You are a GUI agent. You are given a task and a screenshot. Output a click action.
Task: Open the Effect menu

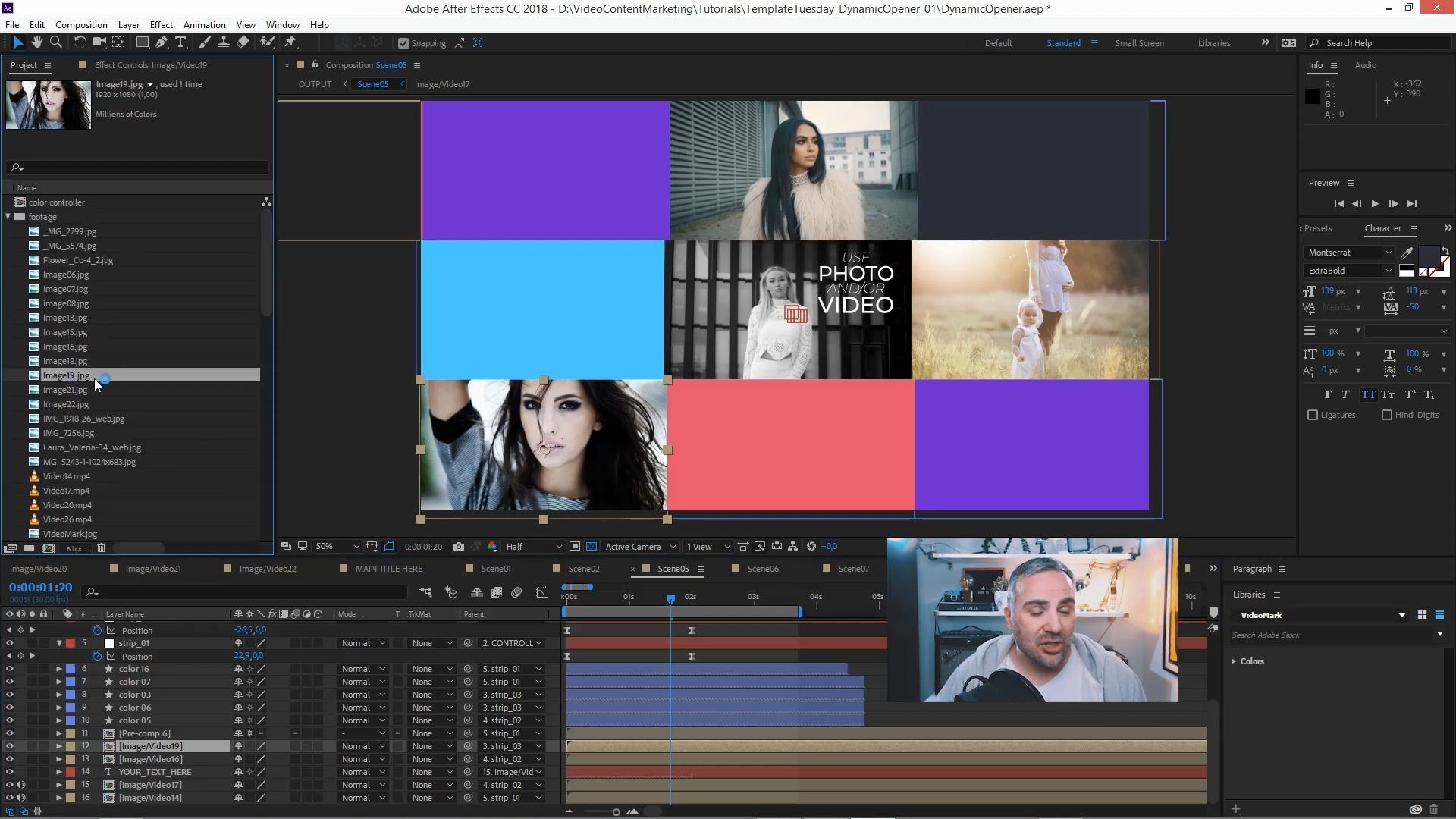[x=161, y=24]
